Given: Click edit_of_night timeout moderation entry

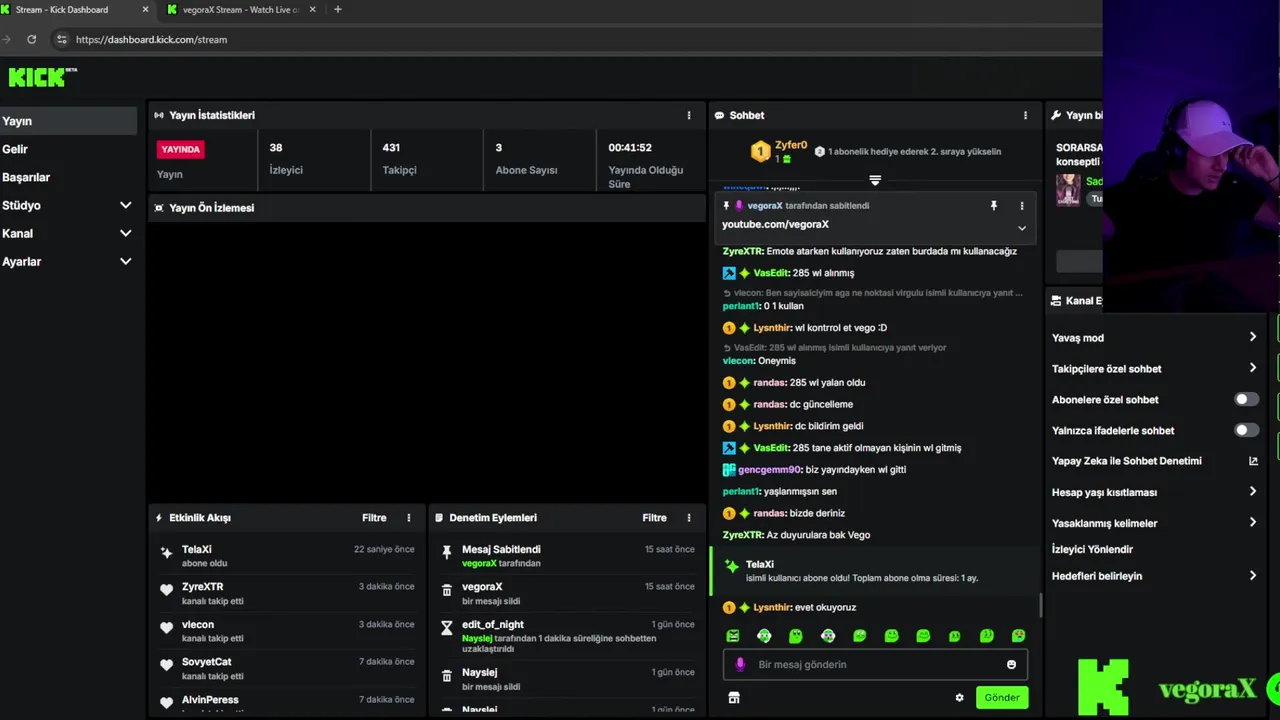Looking at the screenshot, I should tap(567, 636).
